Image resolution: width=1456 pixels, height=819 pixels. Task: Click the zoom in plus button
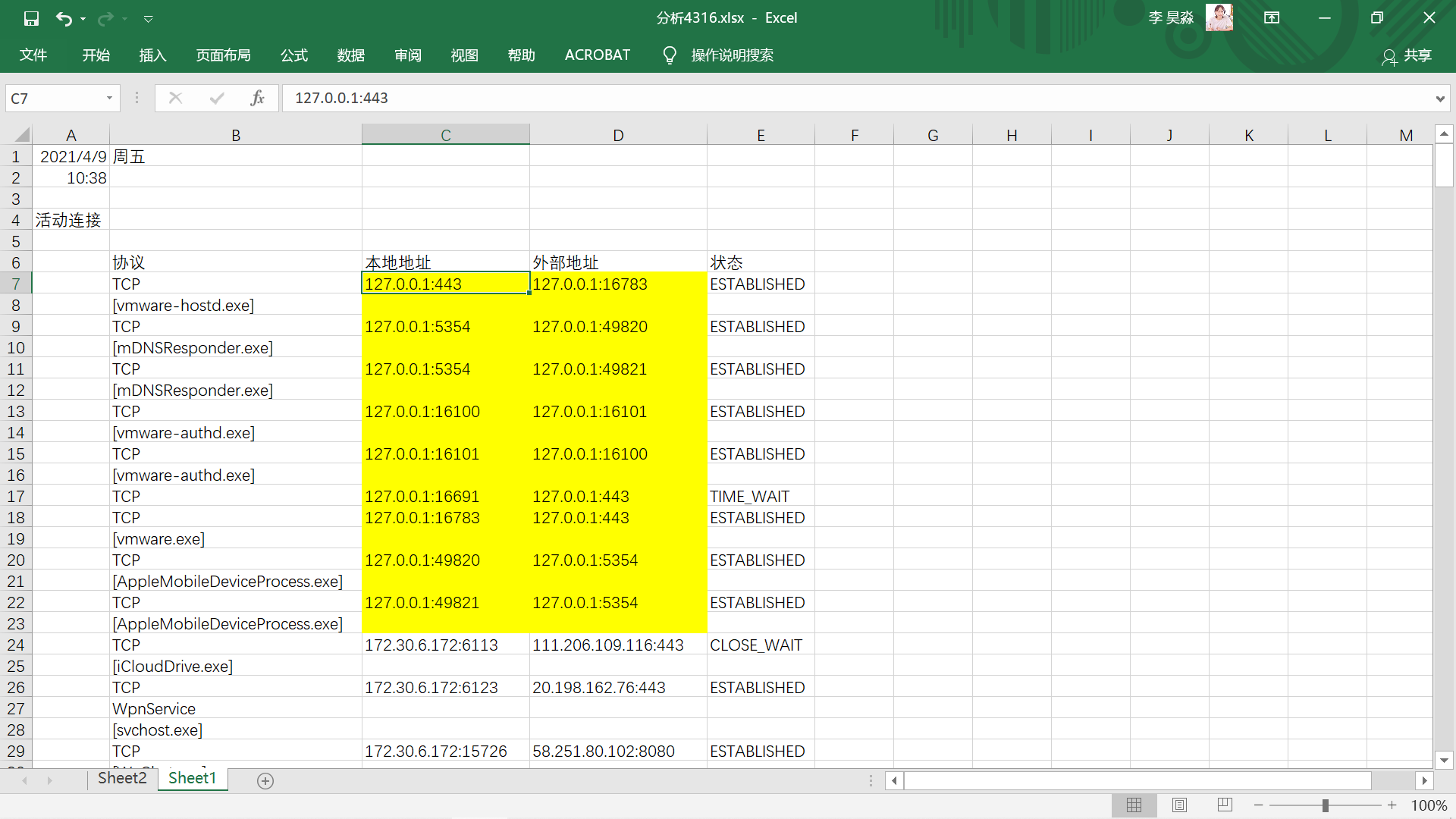tap(1392, 805)
